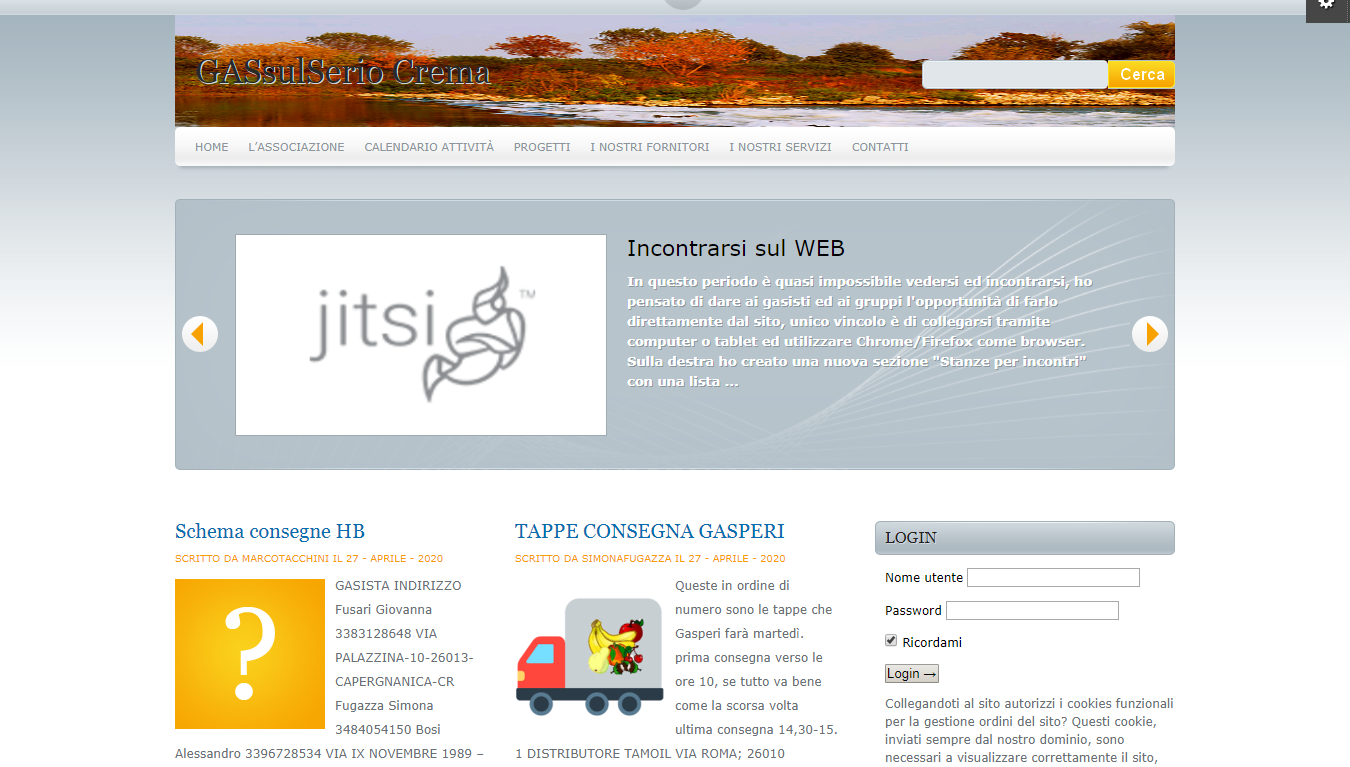Open the L'ASSOCIAZIONE menu item
Viewport: 1350px width, 767px height.
click(x=296, y=147)
